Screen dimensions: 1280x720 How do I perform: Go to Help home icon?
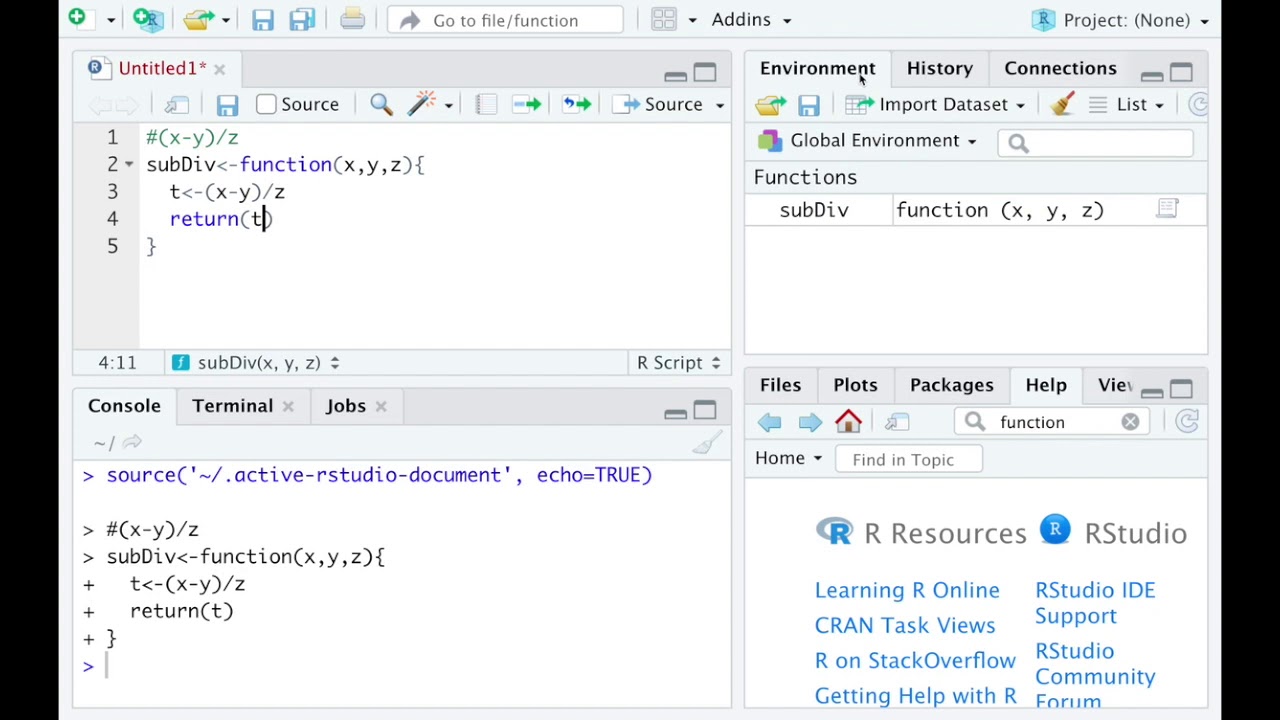tap(848, 422)
